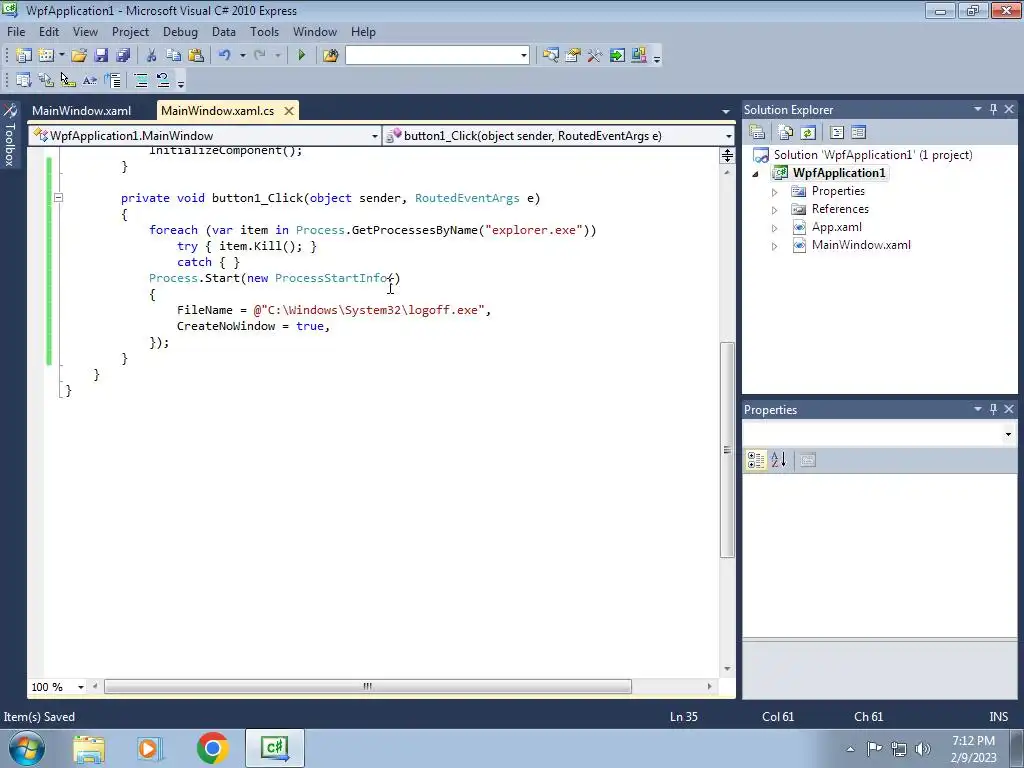Click the Paste clipboard icon
The image size is (1024, 768).
195,56
